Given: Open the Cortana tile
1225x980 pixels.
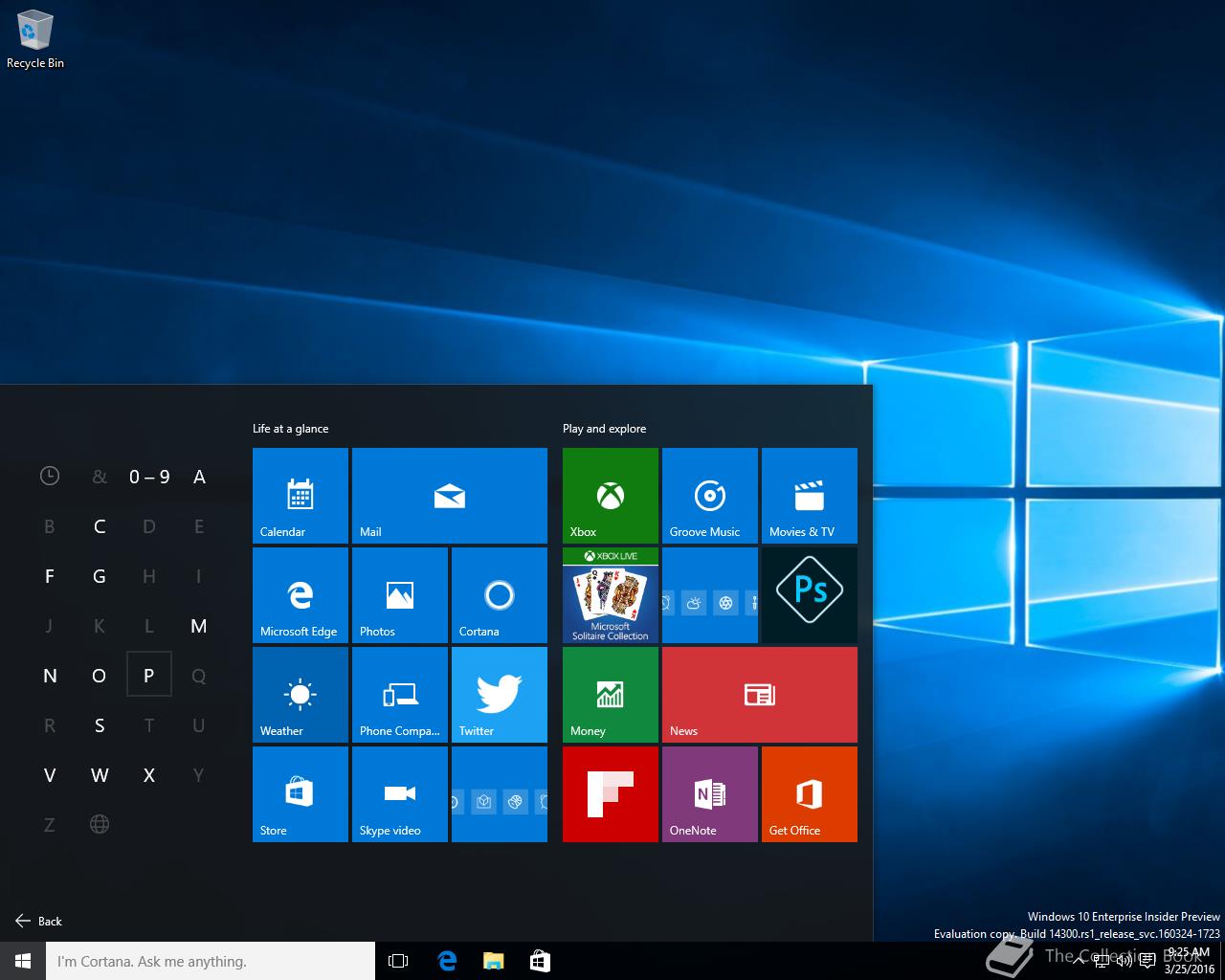Looking at the screenshot, I should tap(500, 595).
